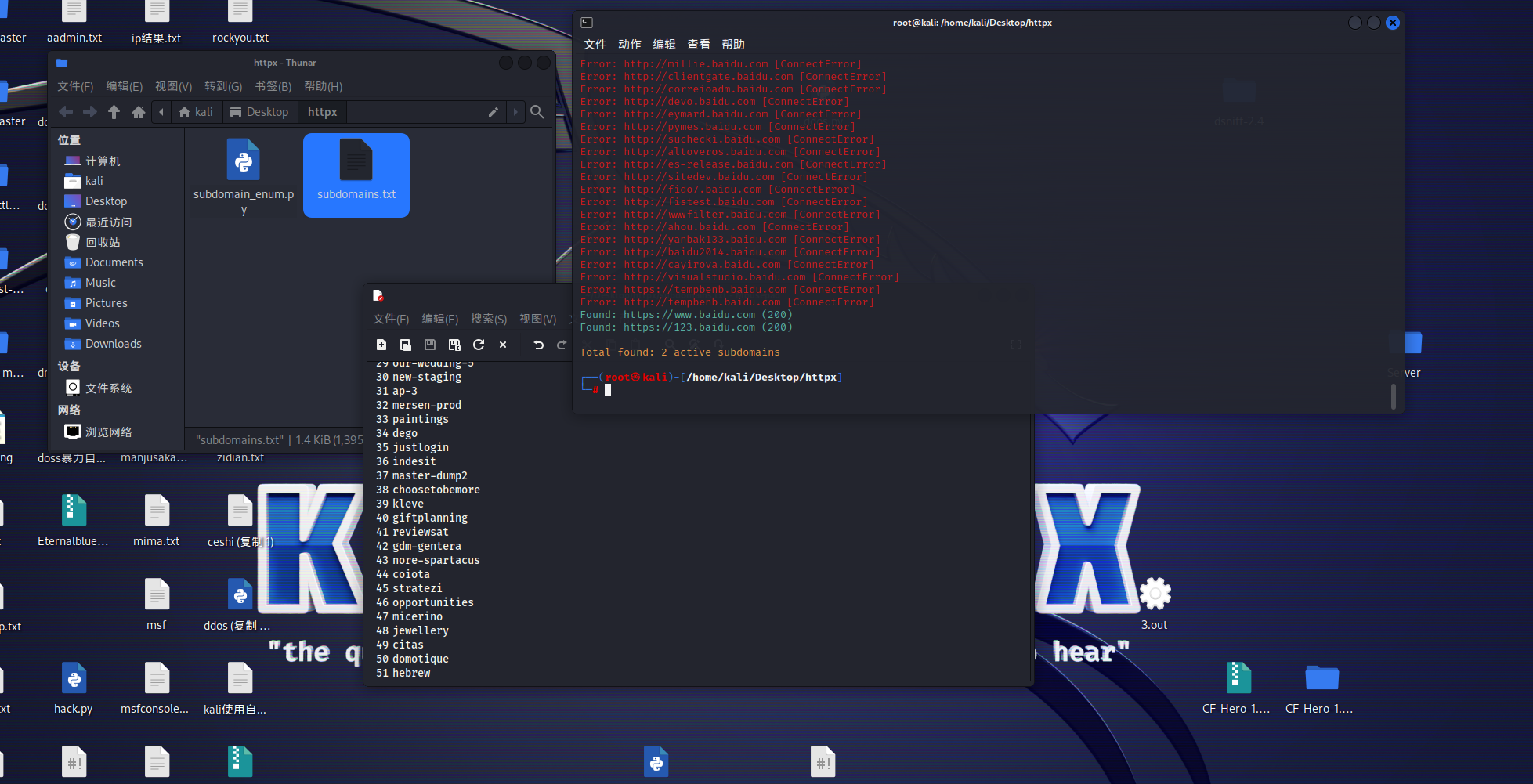Image resolution: width=1533 pixels, height=784 pixels.
Task: Click Found https://123.baidu.com line in terminal
Action: click(686, 327)
